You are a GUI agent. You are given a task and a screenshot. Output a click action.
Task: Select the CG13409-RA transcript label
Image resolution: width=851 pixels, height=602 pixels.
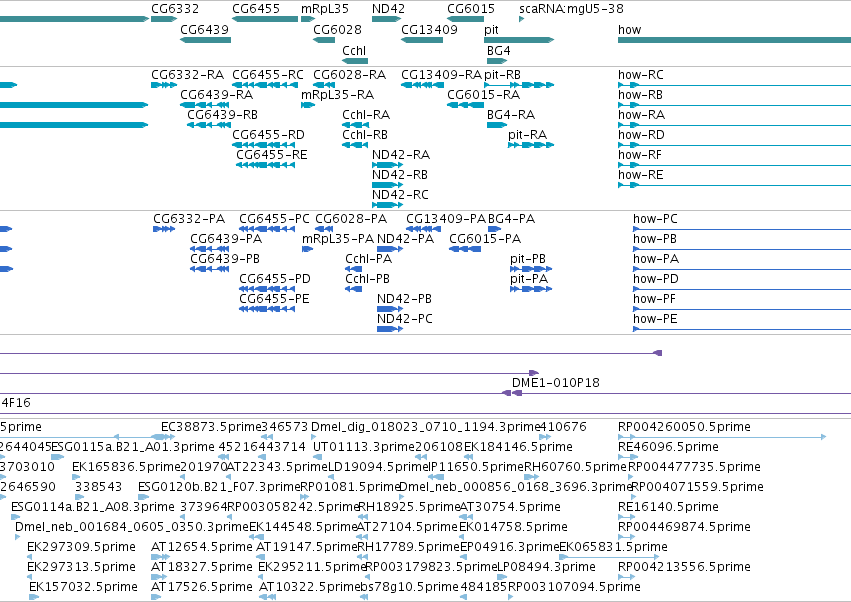(x=441, y=74)
